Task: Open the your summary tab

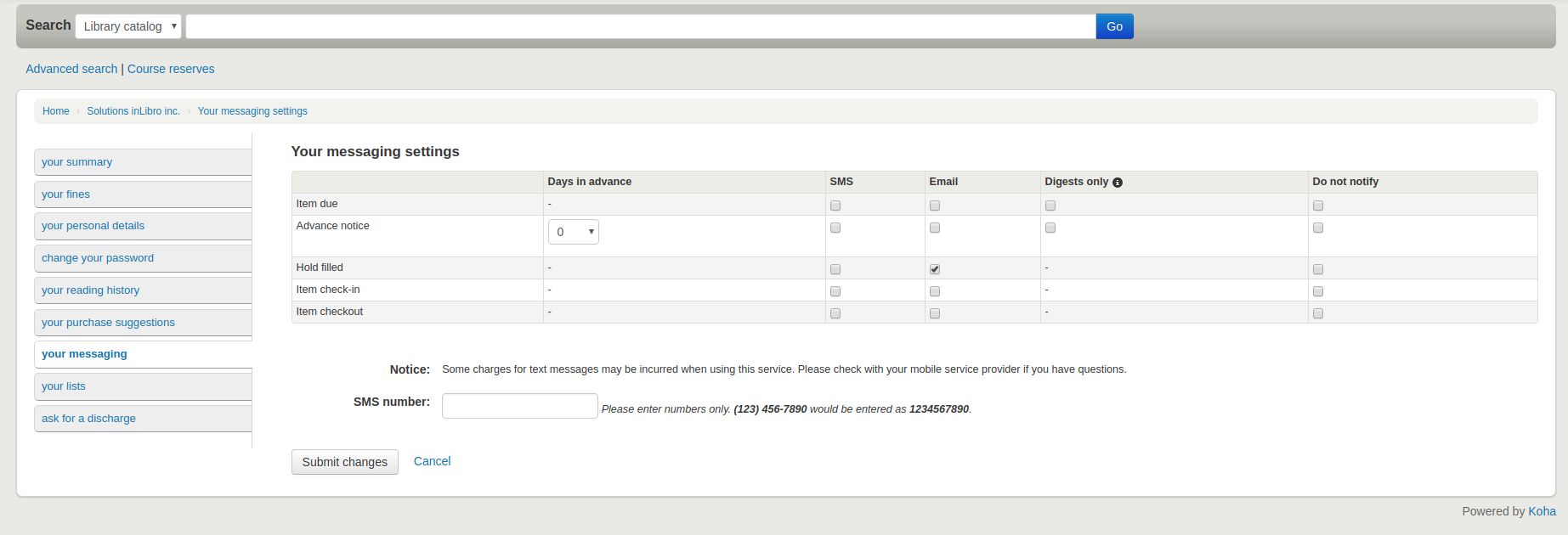Action: coord(143,162)
